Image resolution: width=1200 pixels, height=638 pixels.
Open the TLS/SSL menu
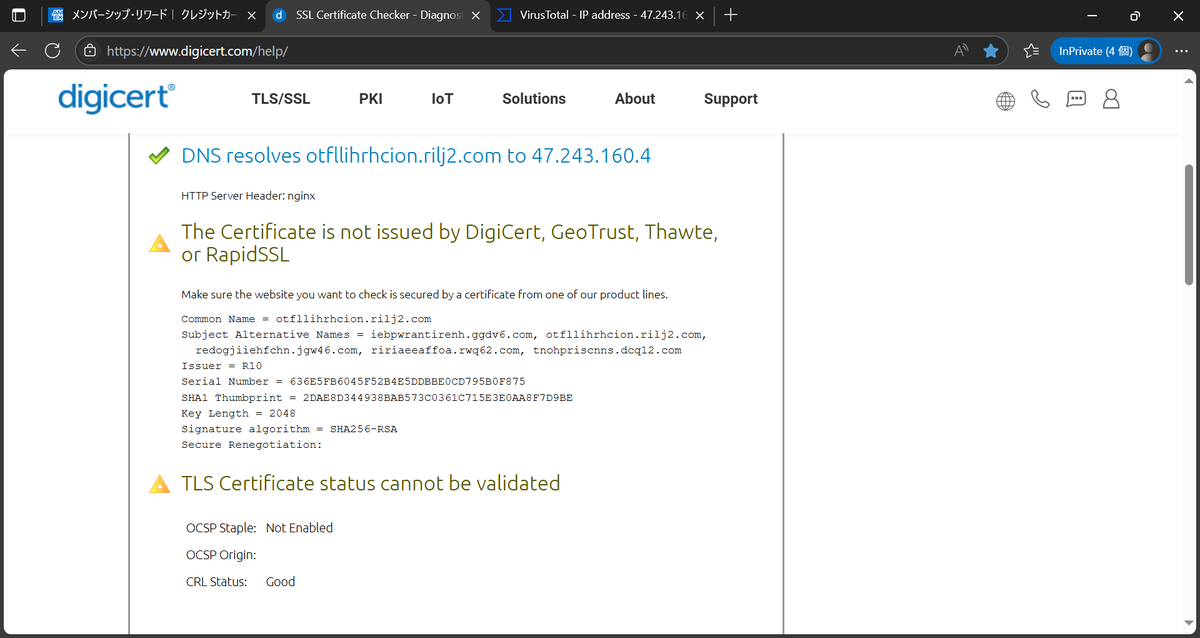pos(281,99)
